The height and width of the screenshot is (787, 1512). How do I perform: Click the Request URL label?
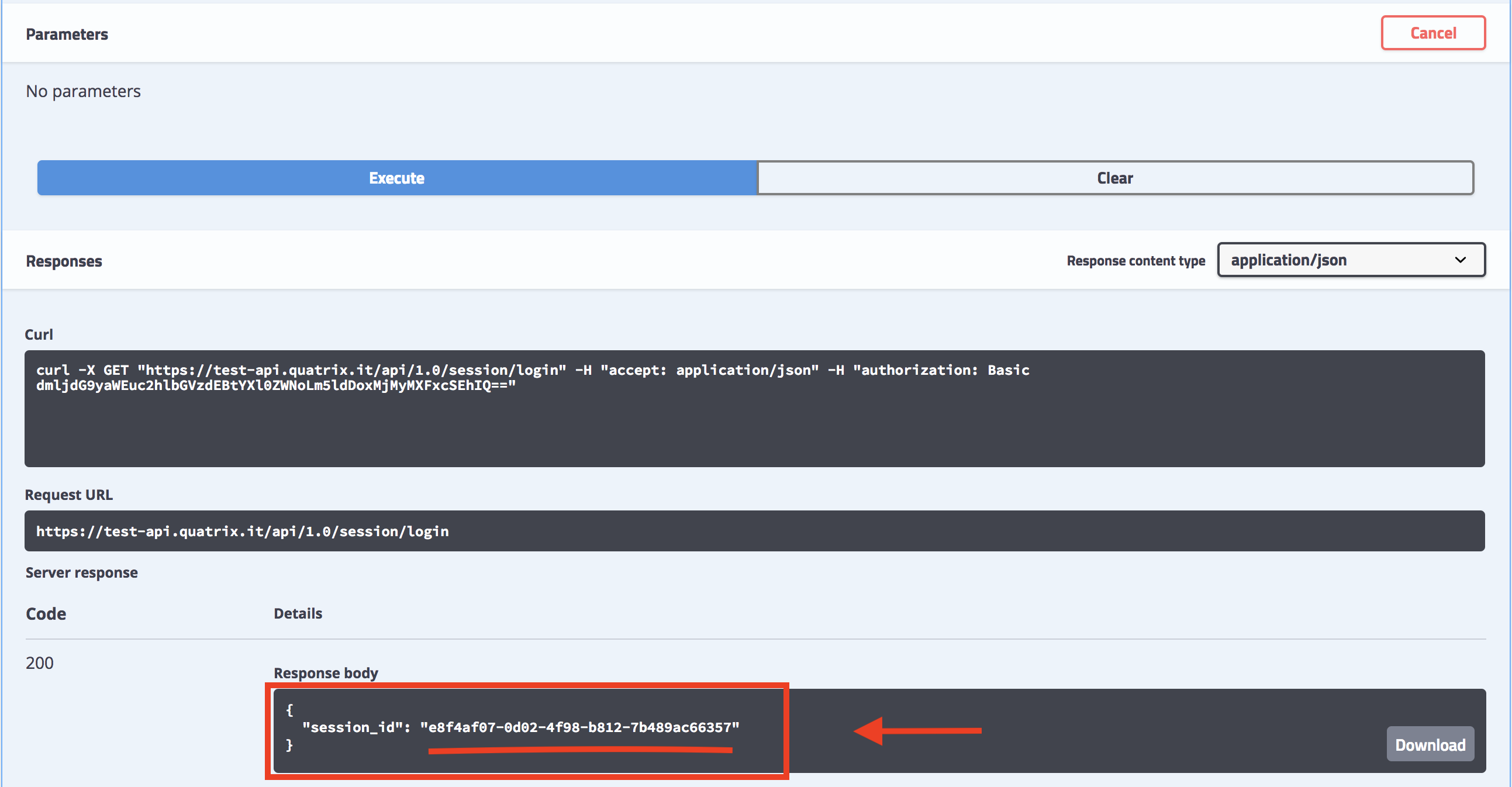68,495
